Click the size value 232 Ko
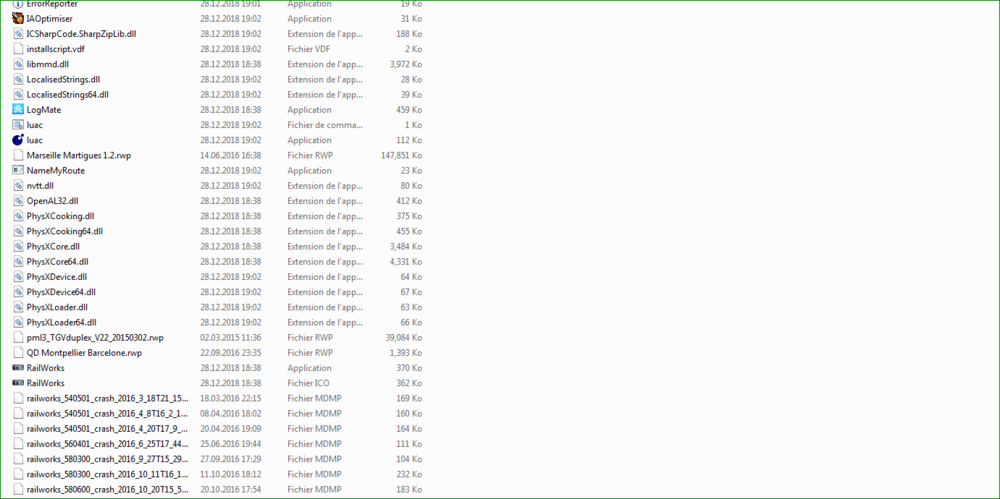The height and width of the screenshot is (499, 1000). pyautogui.click(x=409, y=474)
